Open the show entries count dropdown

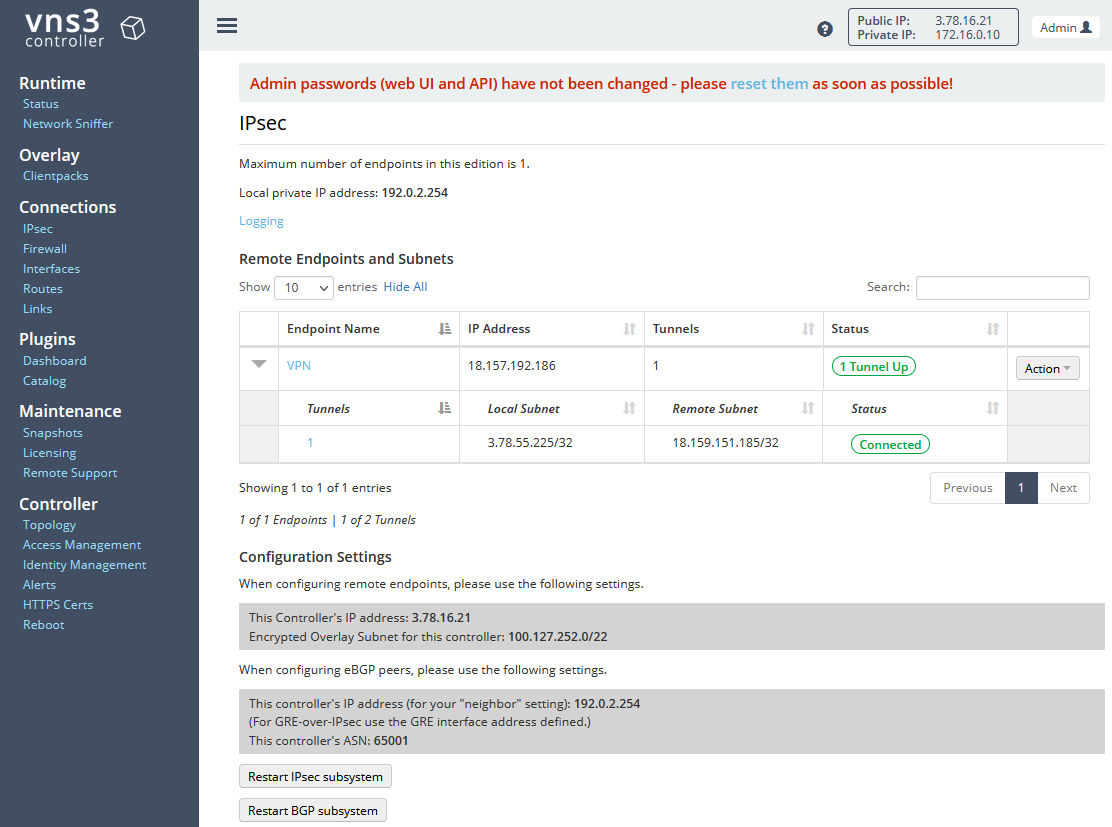coord(303,288)
